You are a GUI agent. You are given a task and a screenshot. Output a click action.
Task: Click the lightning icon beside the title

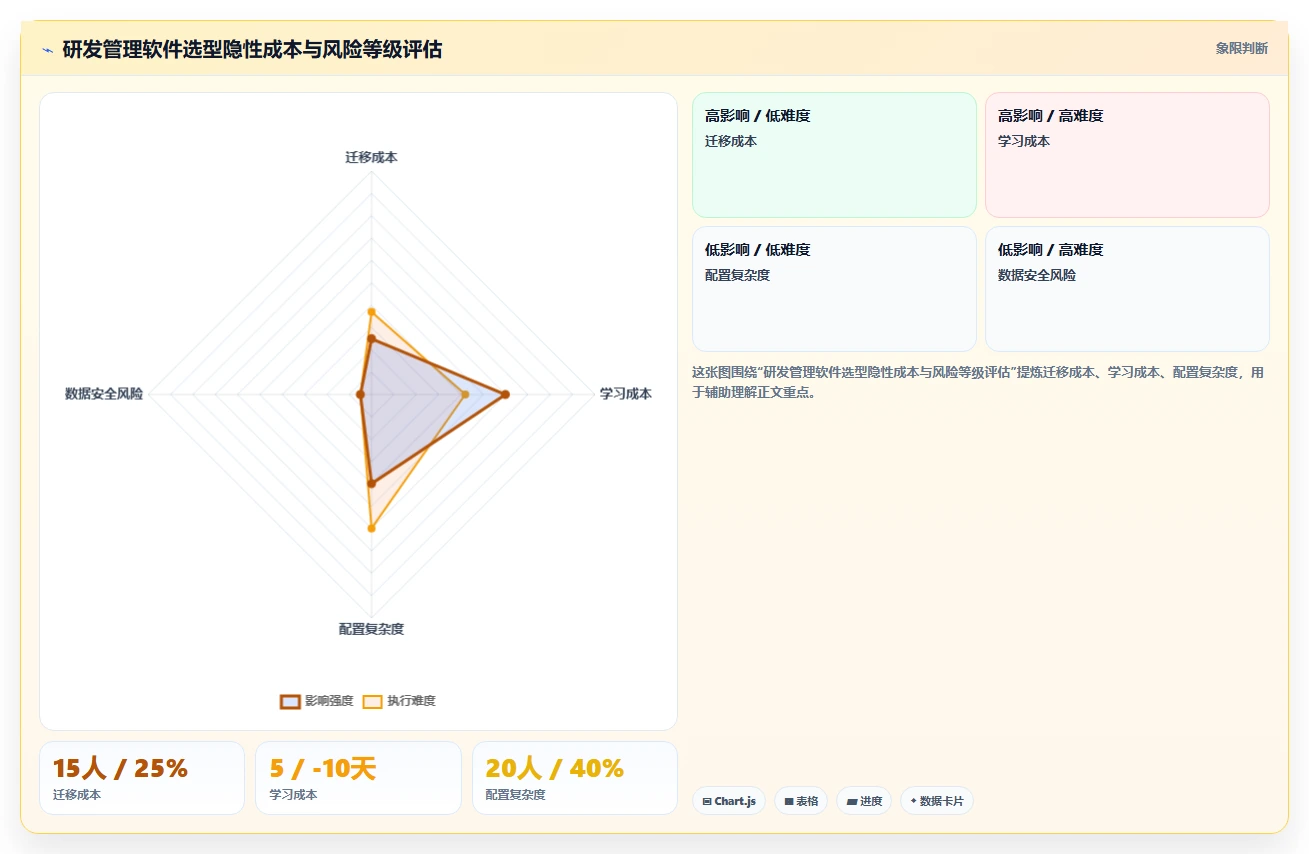[47, 50]
